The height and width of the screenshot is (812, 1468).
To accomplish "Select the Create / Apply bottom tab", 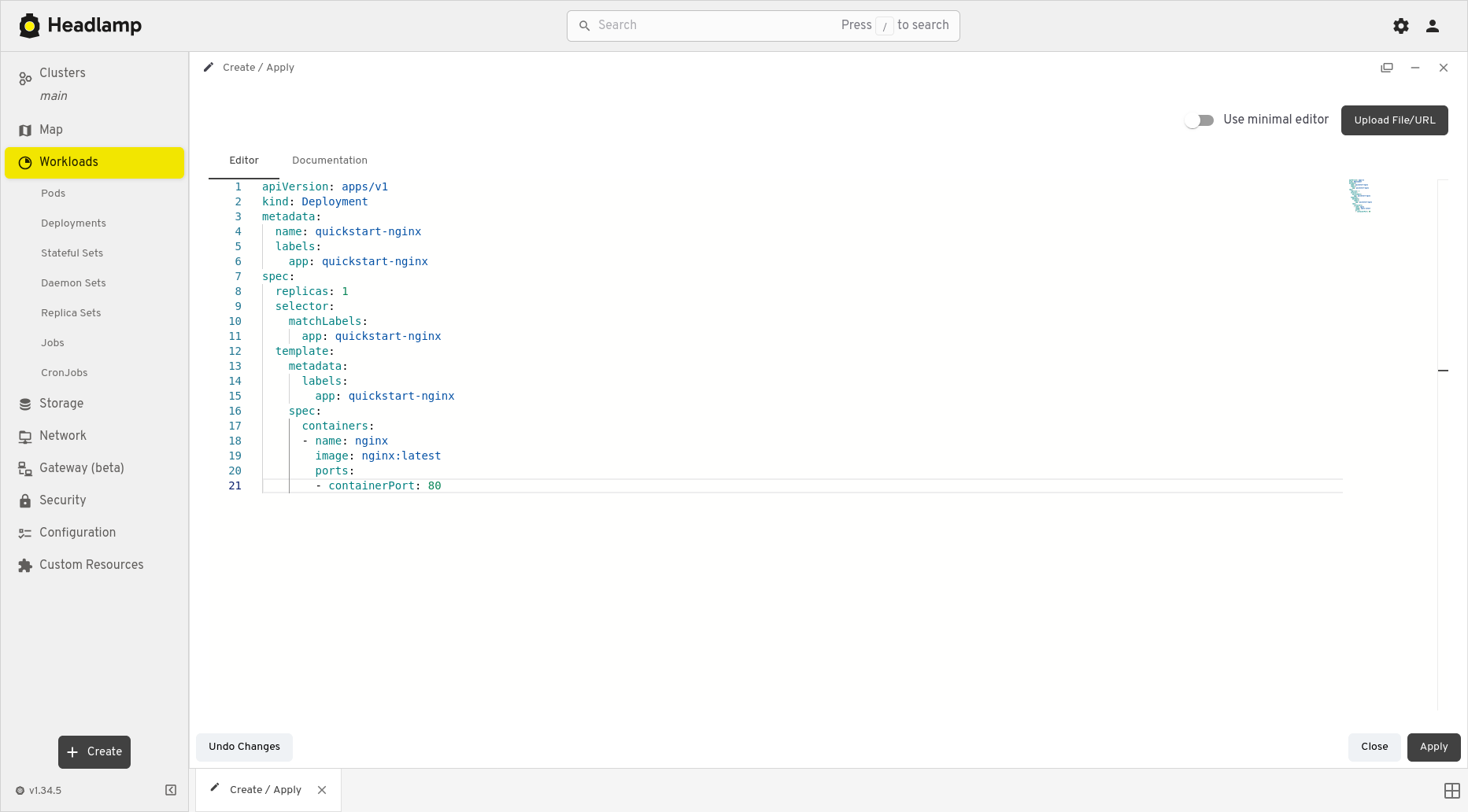I will point(264,789).
